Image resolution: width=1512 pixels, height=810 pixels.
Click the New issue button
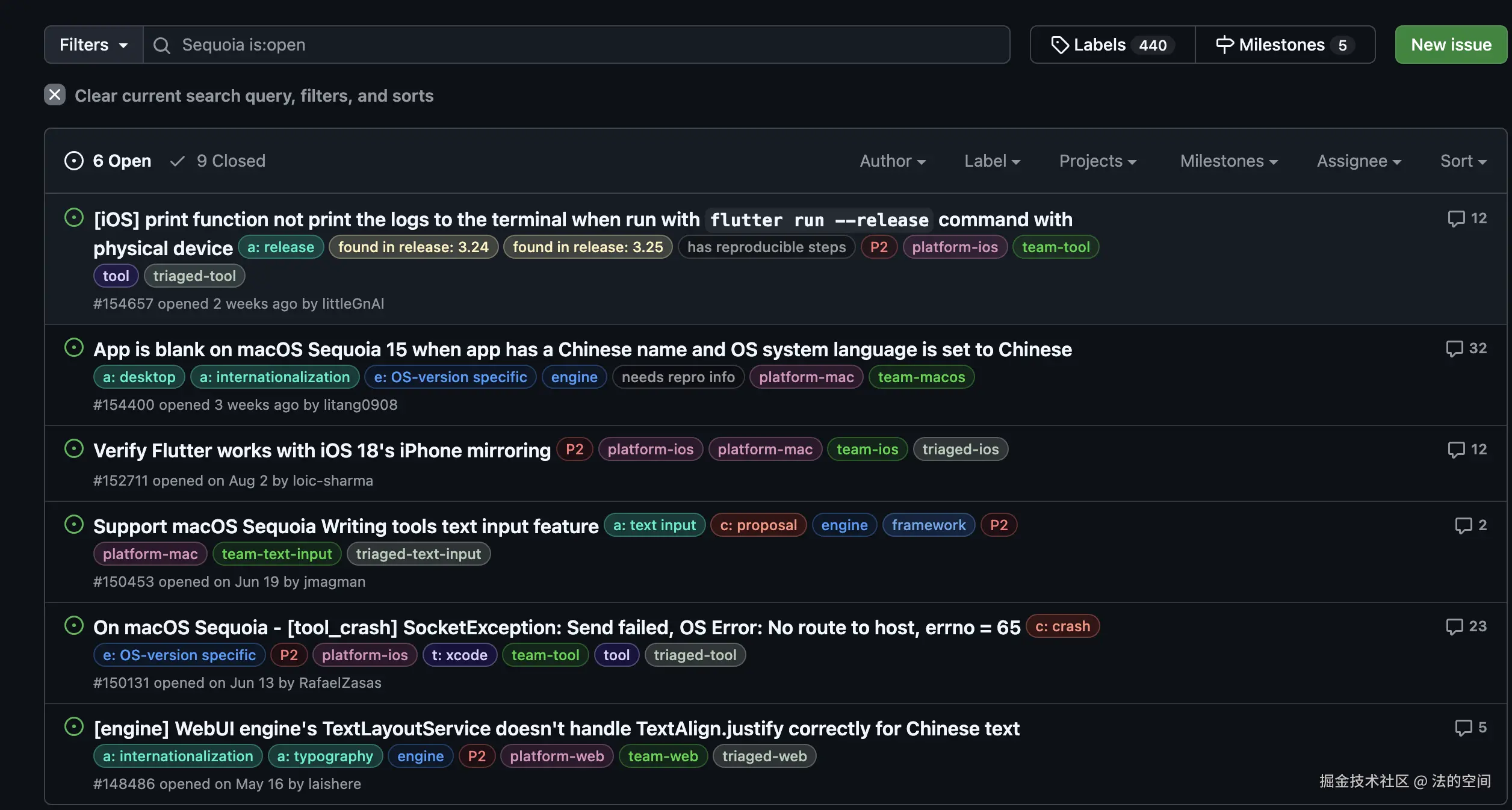click(1451, 45)
